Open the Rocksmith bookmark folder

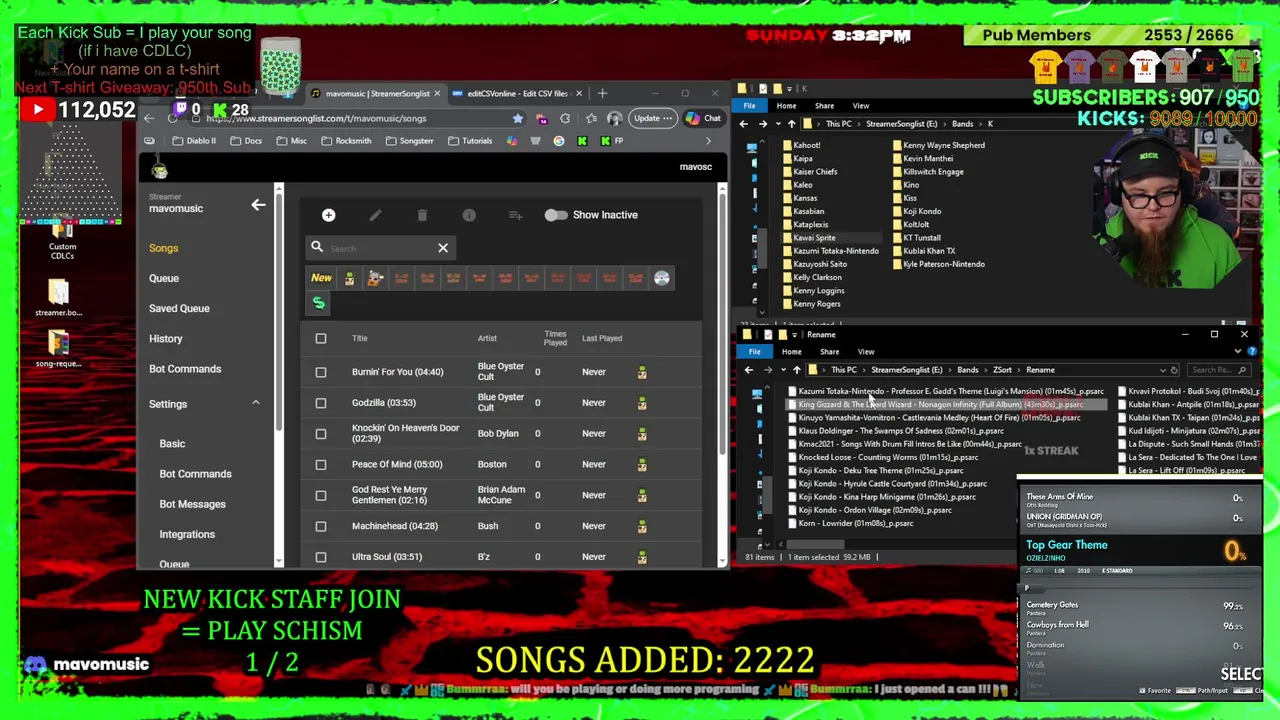tap(346, 141)
